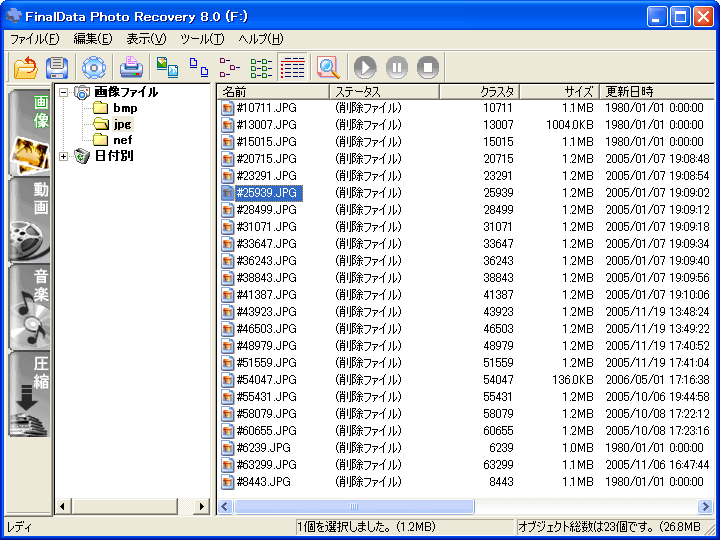Click file list scroll left arrow
The width and height of the screenshot is (720, 540).
click(225, 506)
